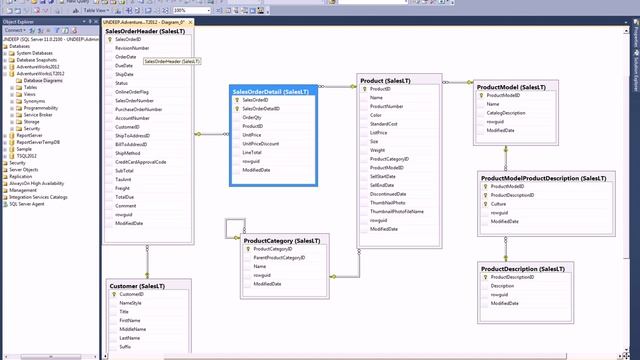This screenshot has height=360, width=640.
Task: Open the Table View dropdown in toolbar
Action: 97,10
